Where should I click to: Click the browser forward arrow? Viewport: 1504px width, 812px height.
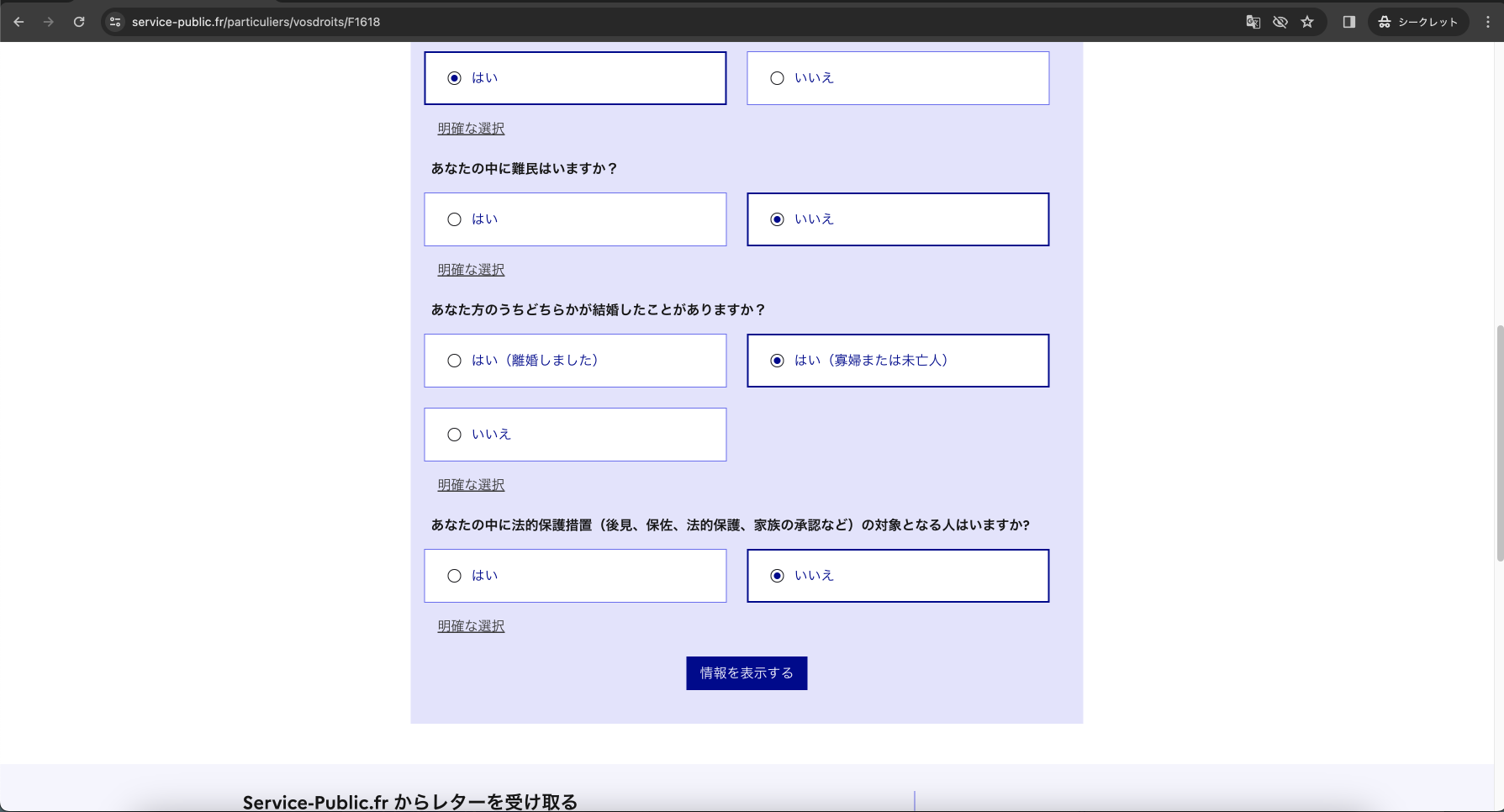49,22
